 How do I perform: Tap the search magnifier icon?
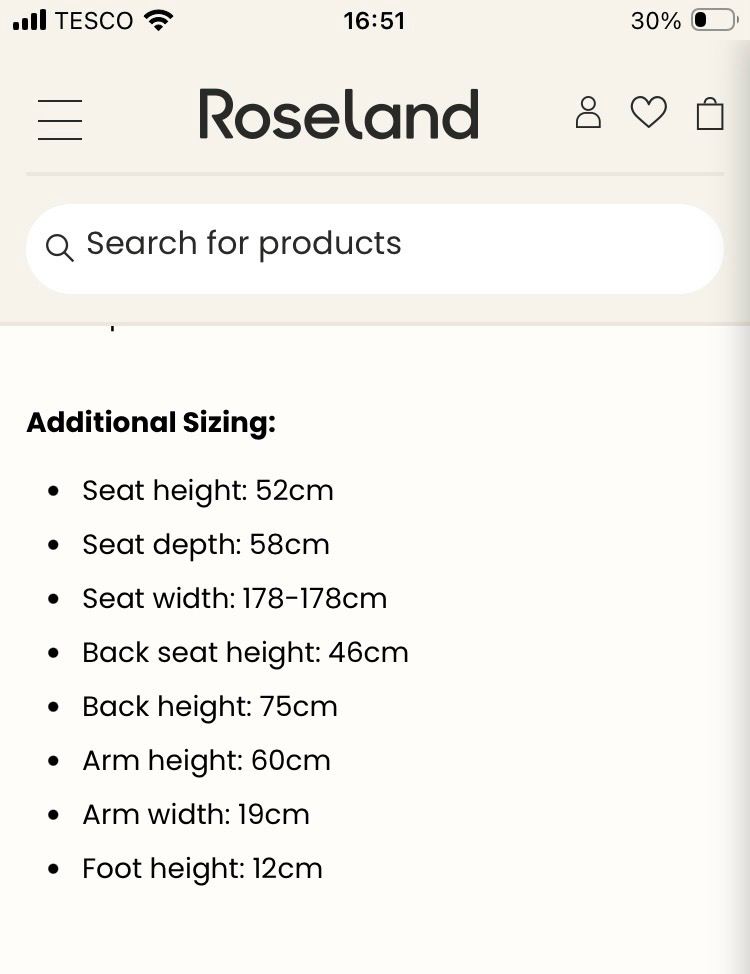tap(60, 248)
